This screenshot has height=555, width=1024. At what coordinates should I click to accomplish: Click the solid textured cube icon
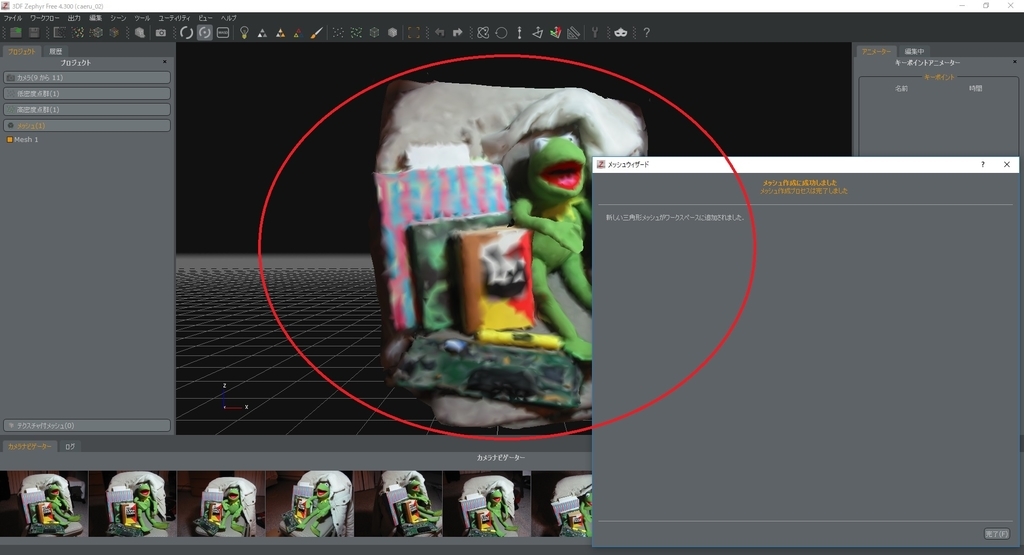392,33
